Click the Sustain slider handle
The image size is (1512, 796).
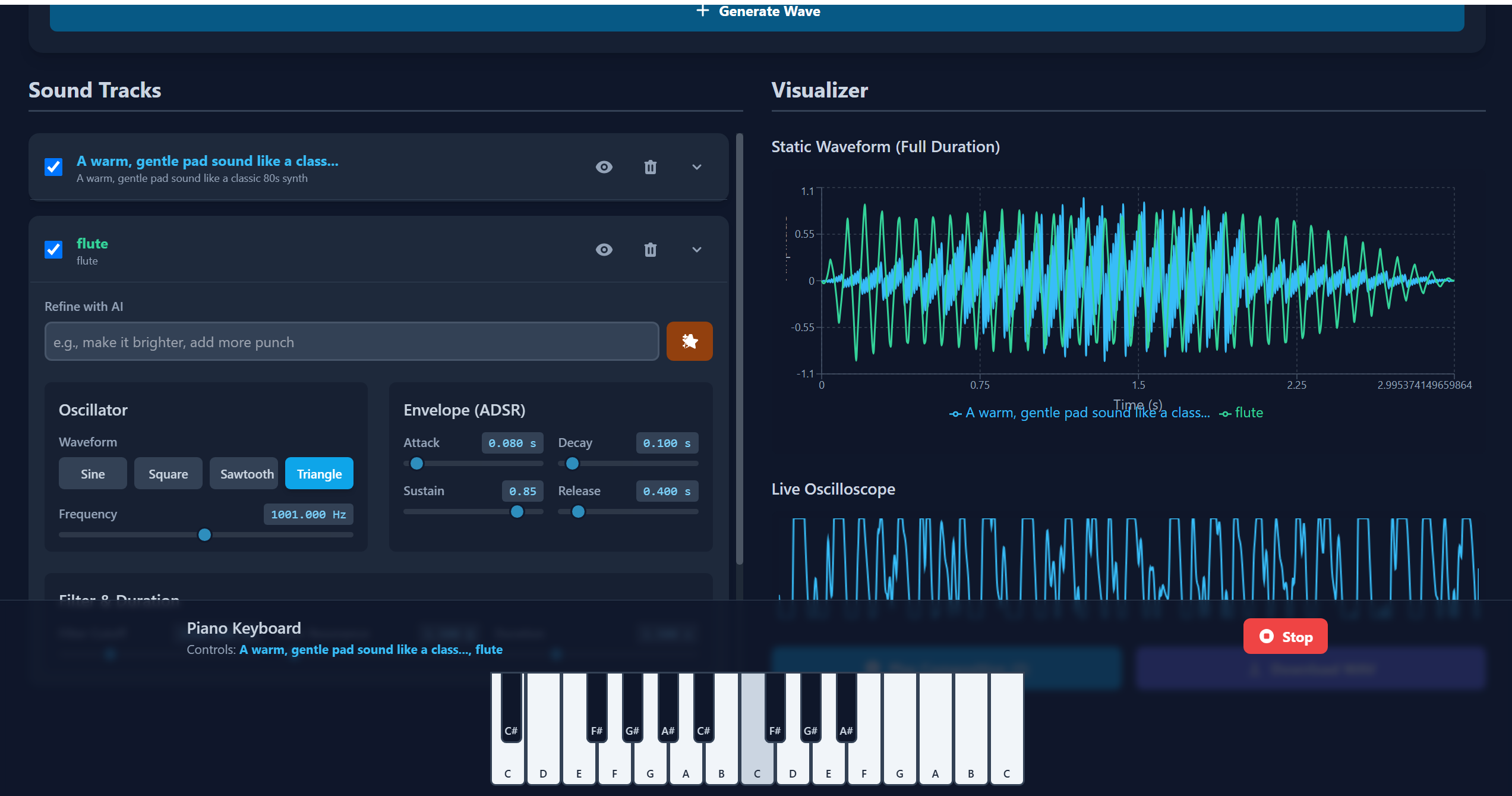click(517, 511)
